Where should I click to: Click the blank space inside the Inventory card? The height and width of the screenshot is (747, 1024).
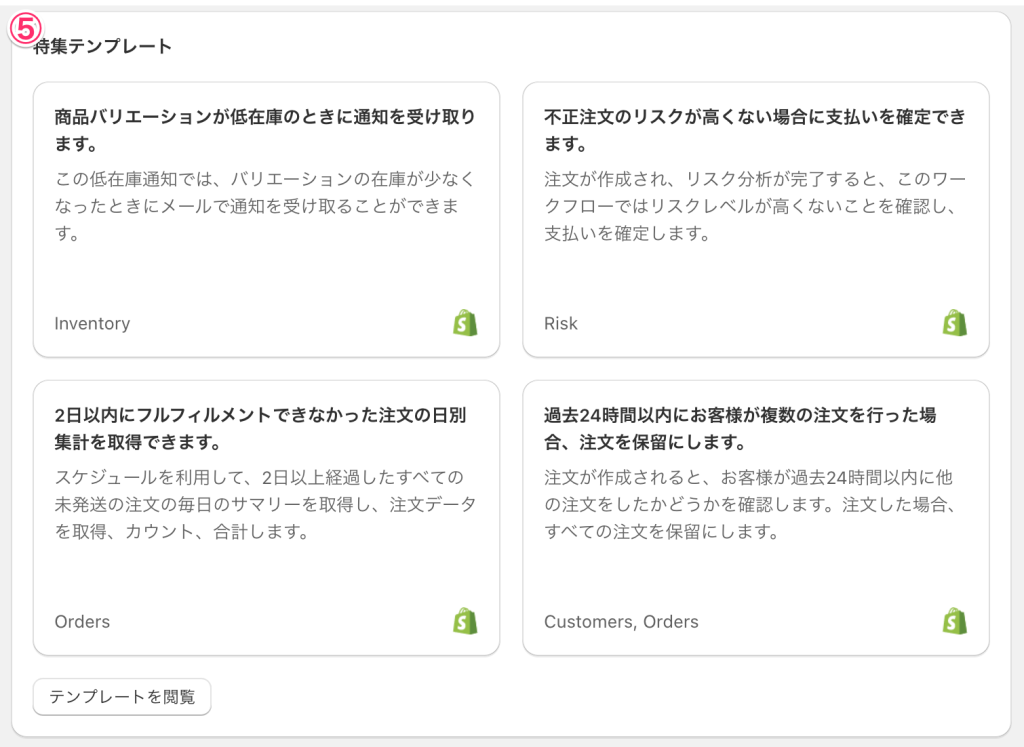click(x=265, y=275)
